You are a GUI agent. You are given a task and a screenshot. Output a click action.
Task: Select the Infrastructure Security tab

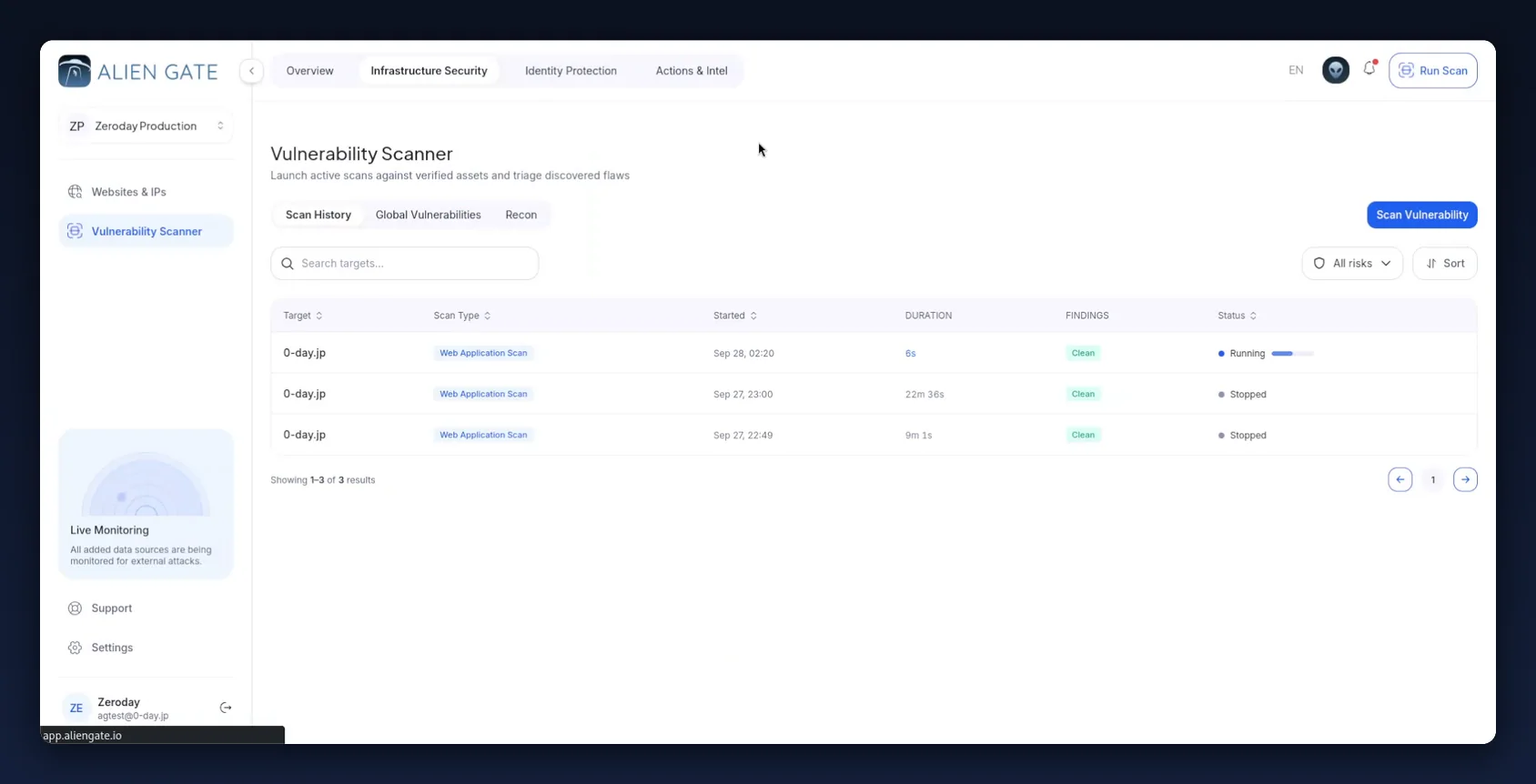tap(429, 71)
